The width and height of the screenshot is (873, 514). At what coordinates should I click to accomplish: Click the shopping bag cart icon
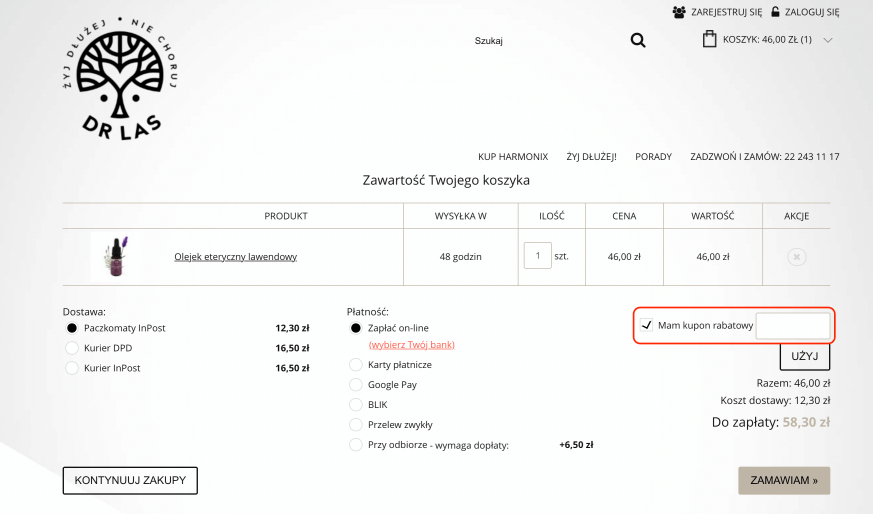tap(709, 39)
